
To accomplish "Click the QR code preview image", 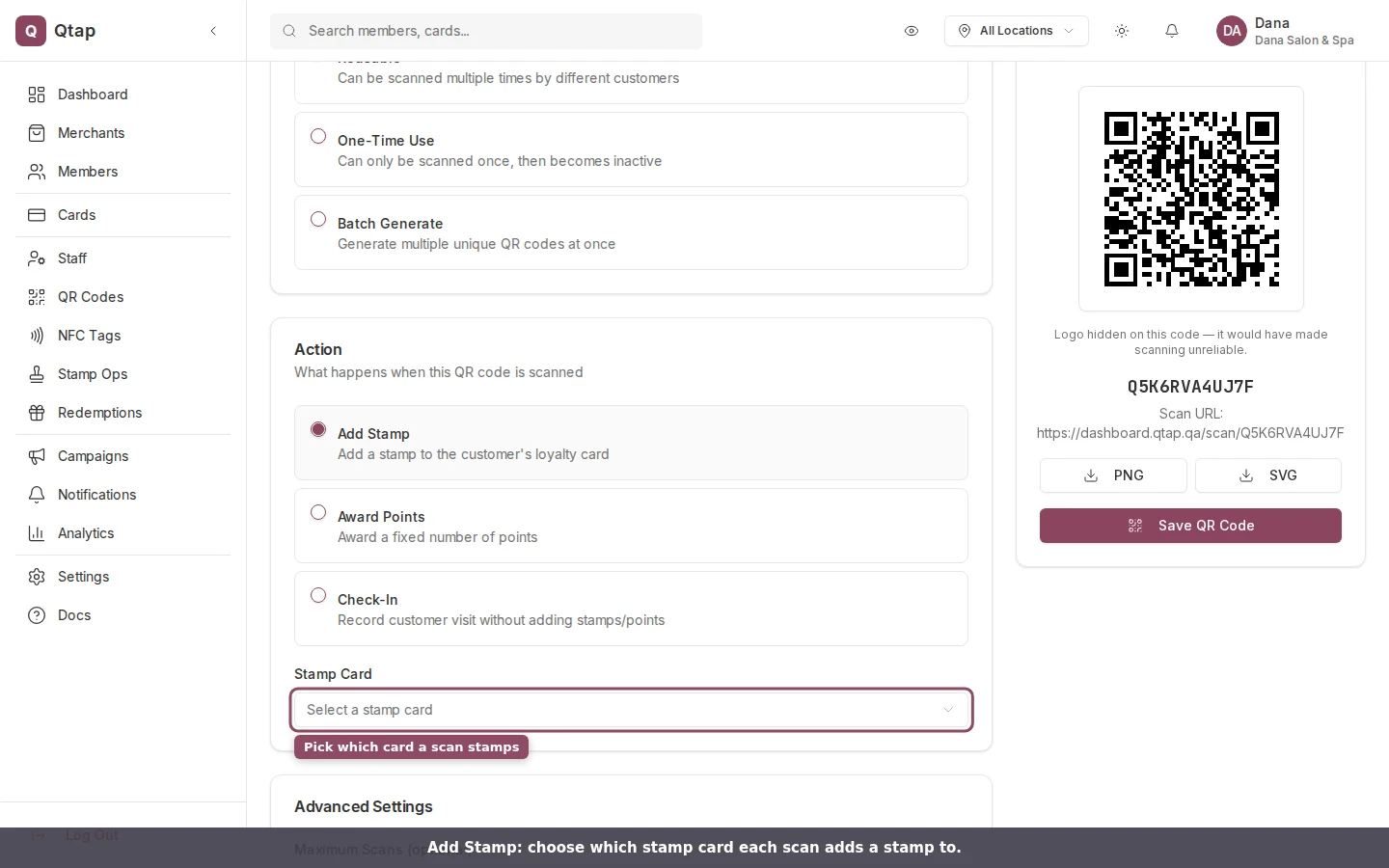I will pos(1191,200).
